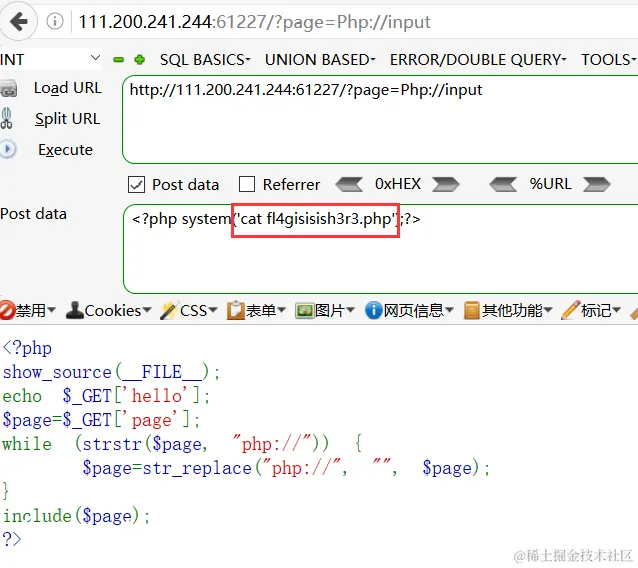The image size is (638, 568).
Task: Click the green plus icon in HackBar
Action: [x=140, y=60]
